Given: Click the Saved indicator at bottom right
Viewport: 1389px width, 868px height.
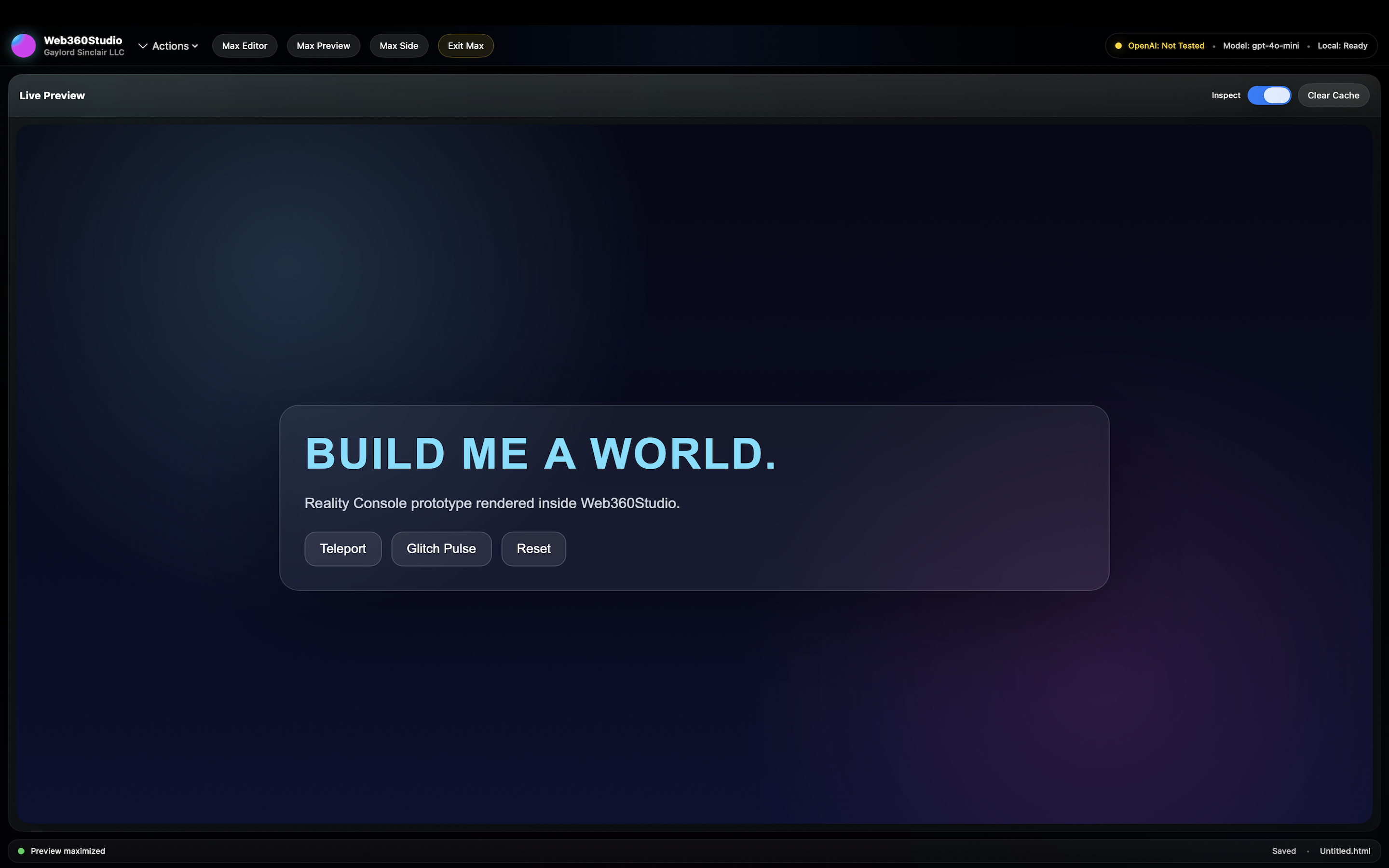Looking at the screenshot, I should 1284,851.
